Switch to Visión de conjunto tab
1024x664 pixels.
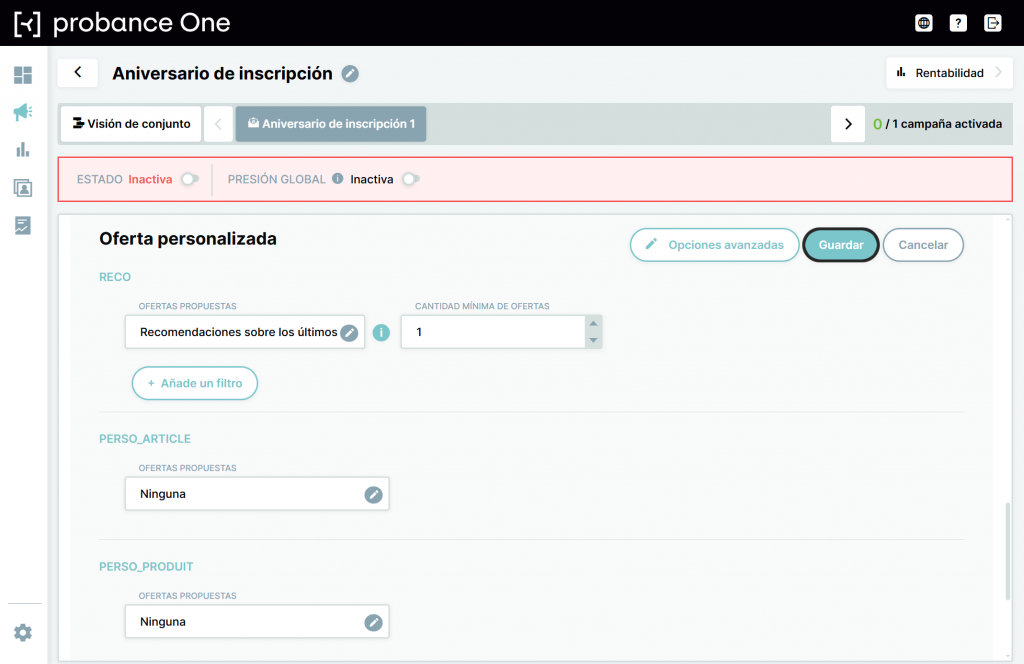click(131, 124)
